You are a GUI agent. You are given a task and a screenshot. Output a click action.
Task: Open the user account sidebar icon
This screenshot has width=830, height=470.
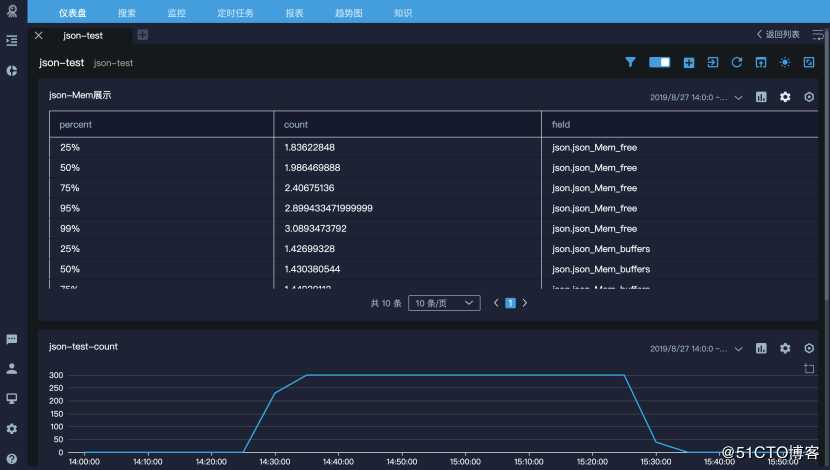(x=12, y=369)
